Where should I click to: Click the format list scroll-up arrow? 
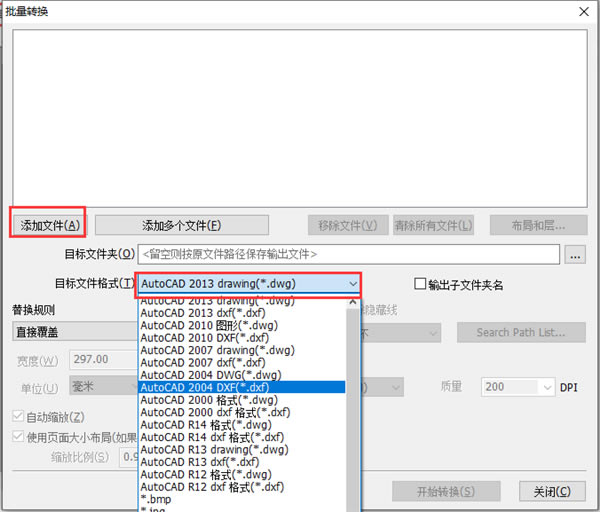[x=352, y=302]
